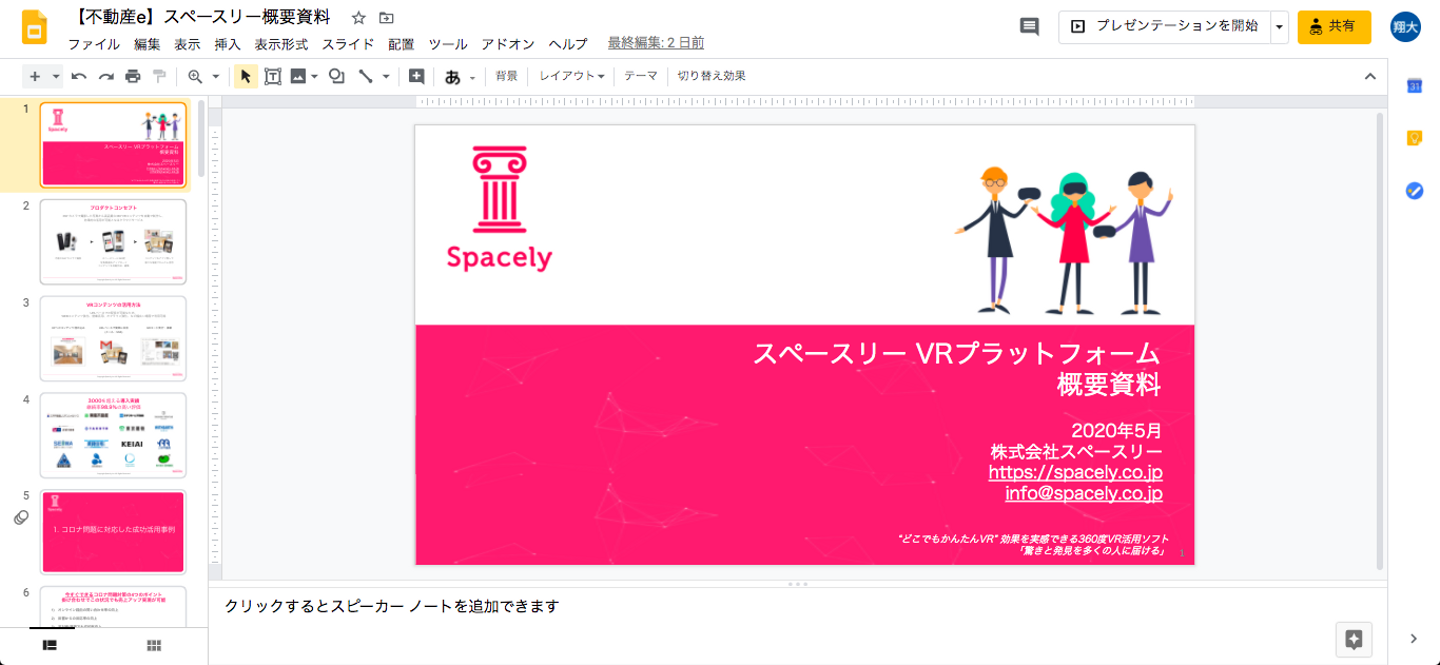Click the print icon

133,76
